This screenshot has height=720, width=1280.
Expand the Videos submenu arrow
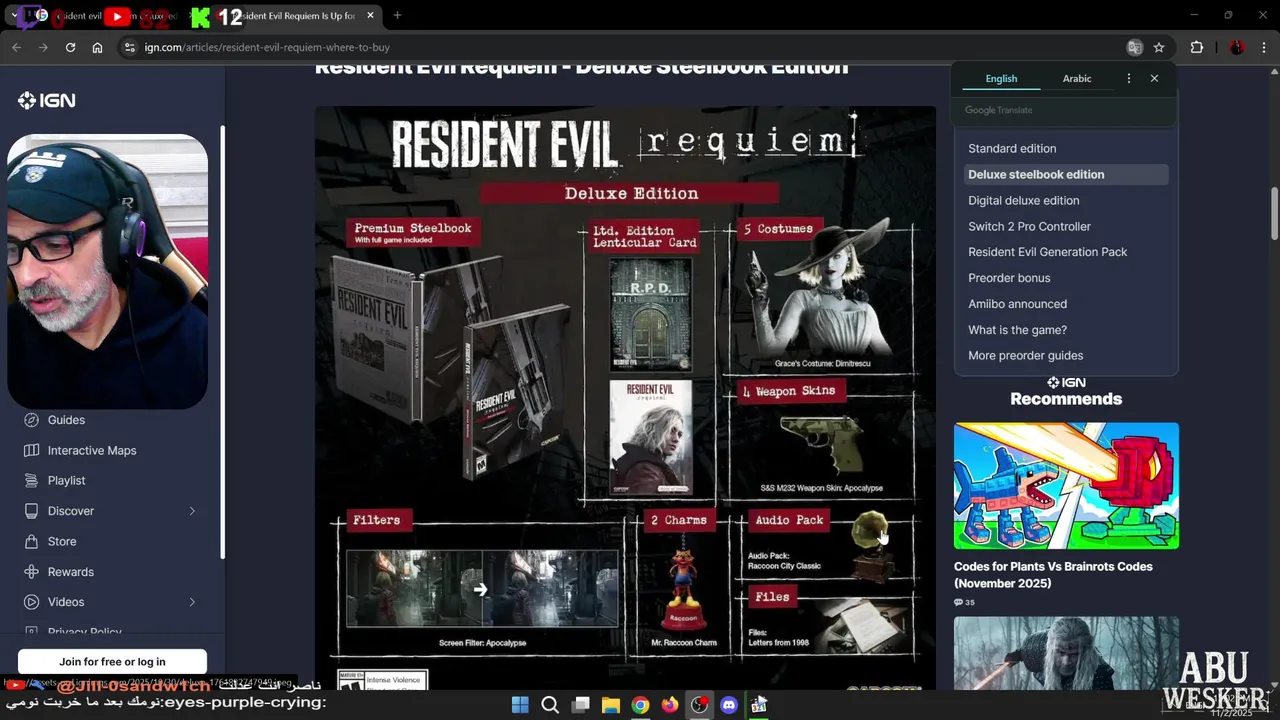192,602
